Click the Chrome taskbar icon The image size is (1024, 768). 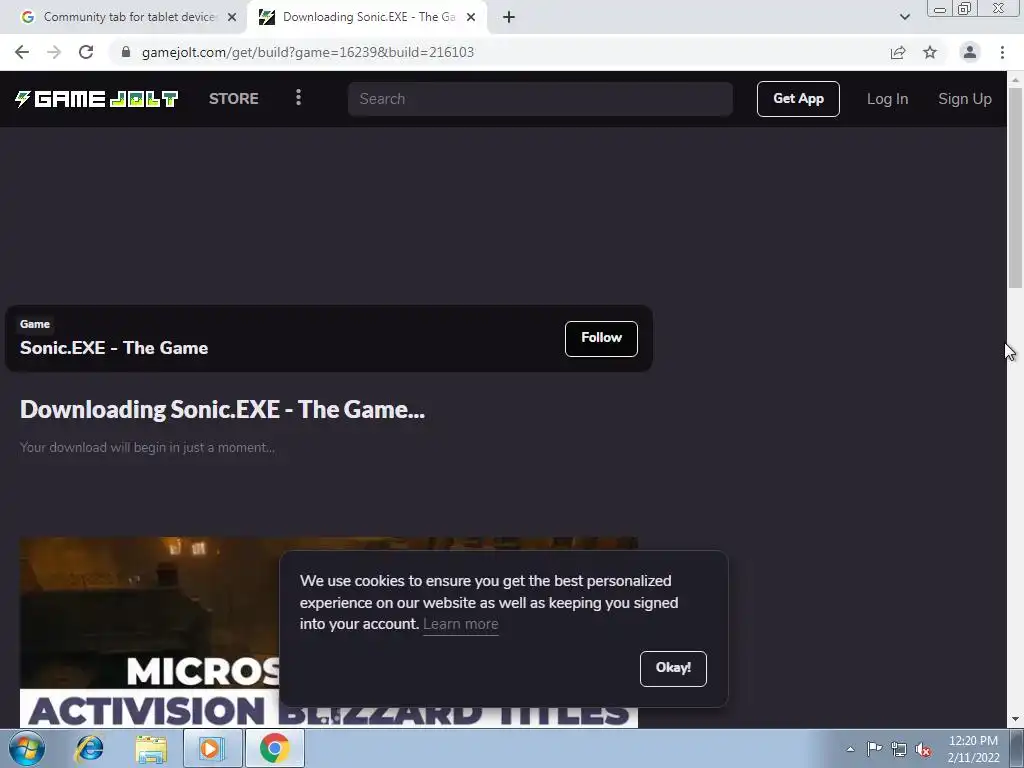(x=274, y=748)
